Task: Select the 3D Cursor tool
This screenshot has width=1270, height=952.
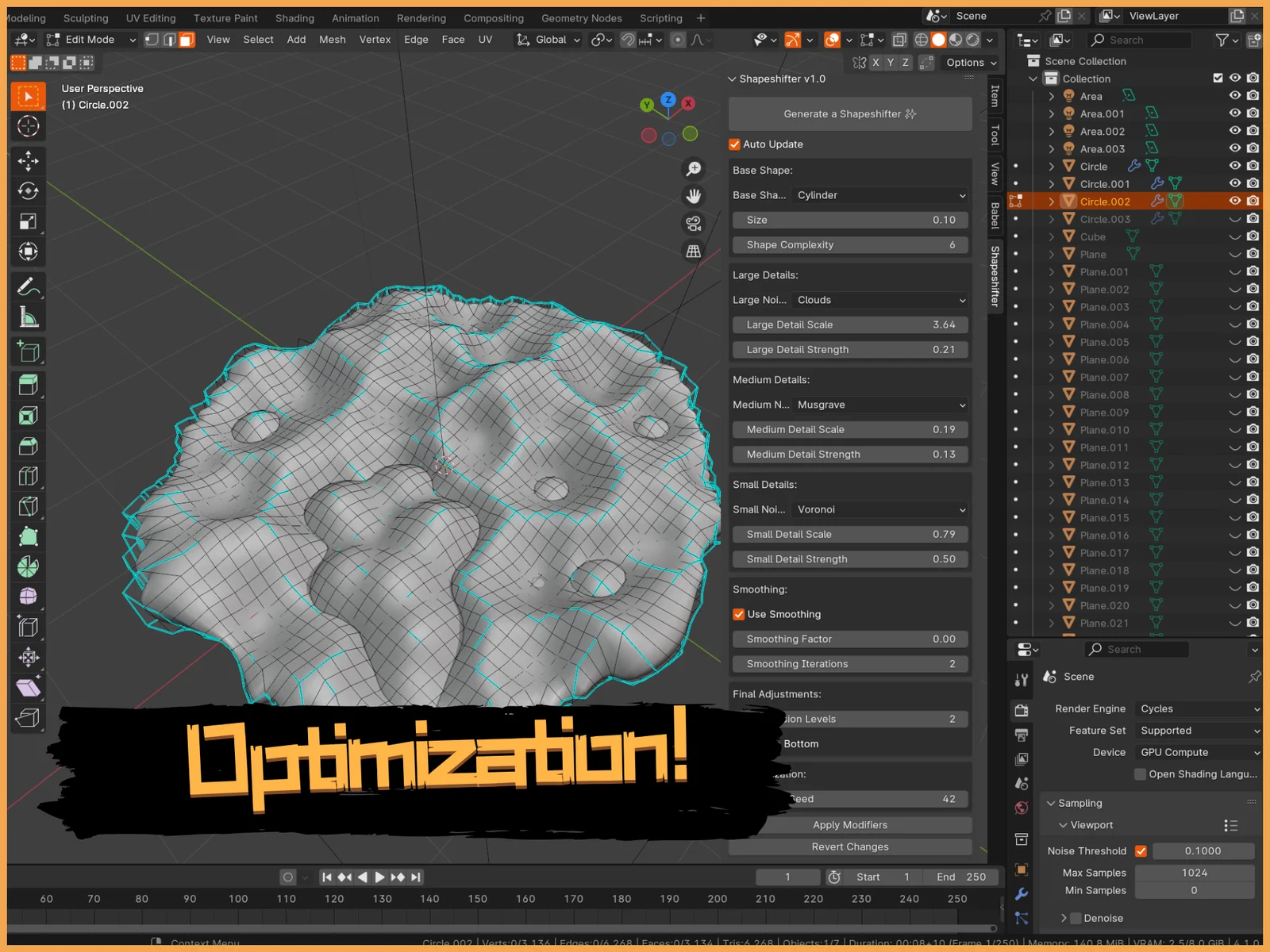Action: (29, 126)
